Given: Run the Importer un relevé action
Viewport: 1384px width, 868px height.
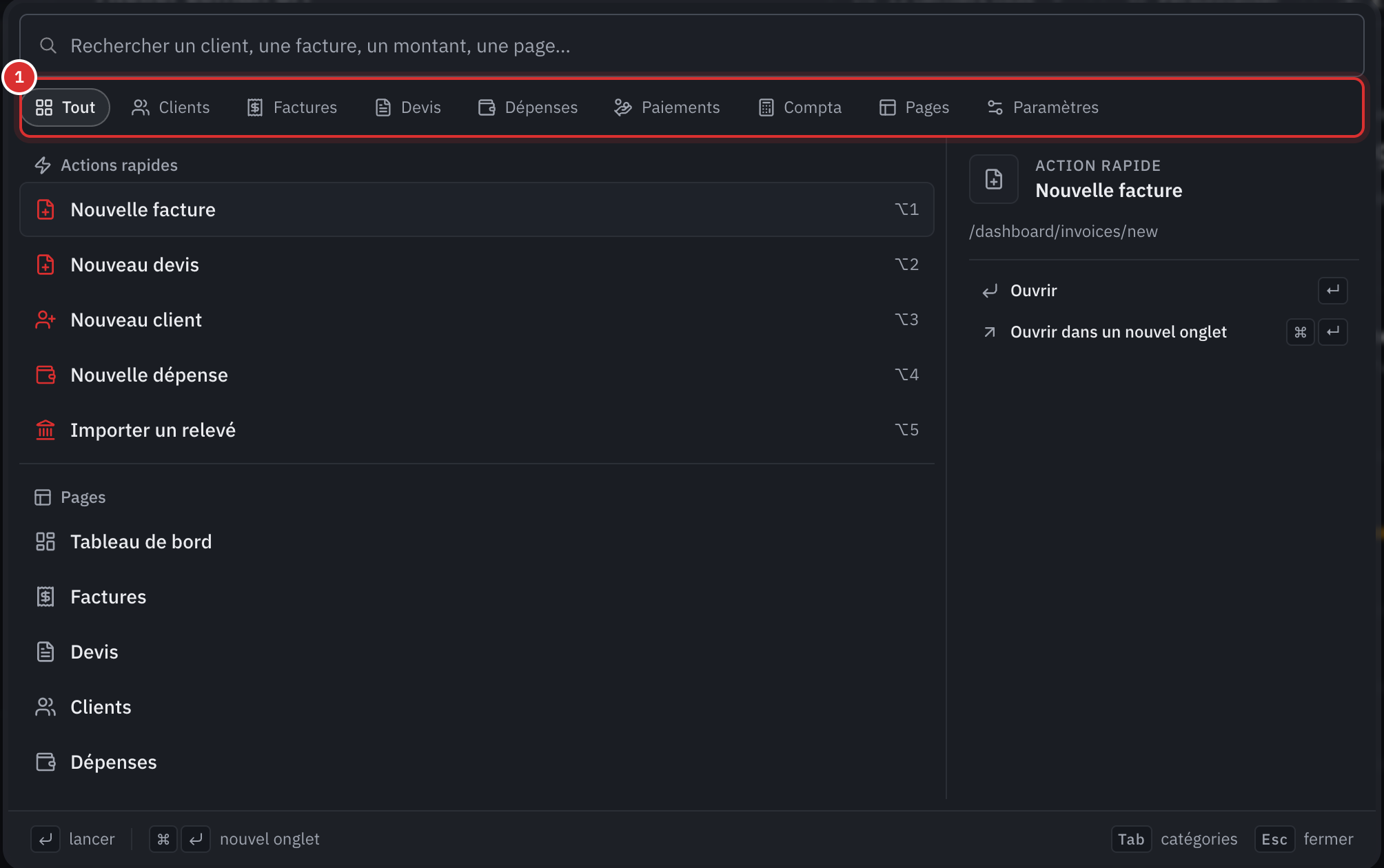Looking at the screenshot, I should 477,430.
